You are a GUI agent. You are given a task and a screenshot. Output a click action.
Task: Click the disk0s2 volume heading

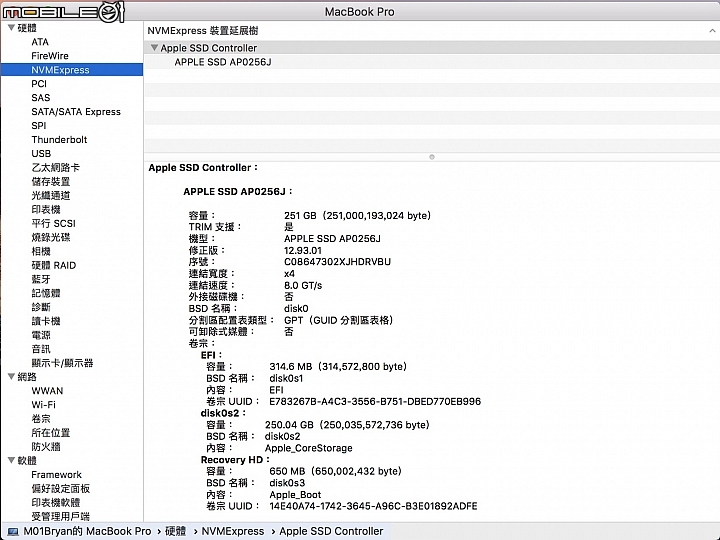[223, 413]
